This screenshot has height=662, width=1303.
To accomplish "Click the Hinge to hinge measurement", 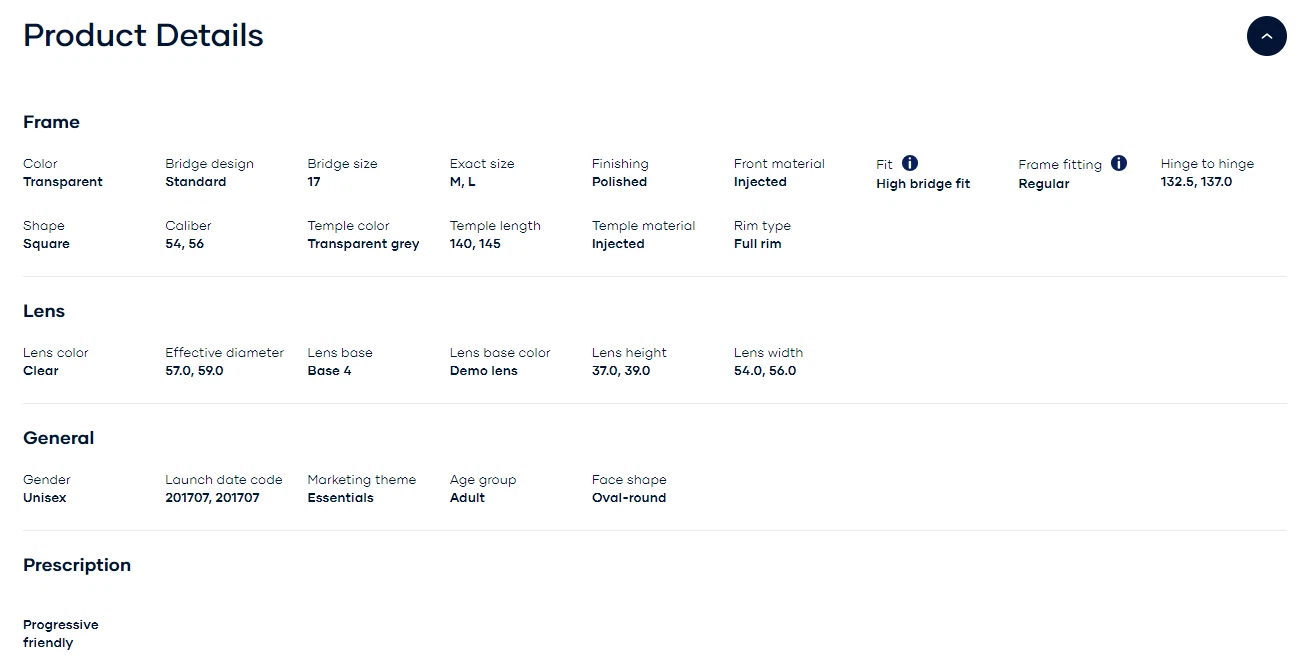I will pos(1196,182).
